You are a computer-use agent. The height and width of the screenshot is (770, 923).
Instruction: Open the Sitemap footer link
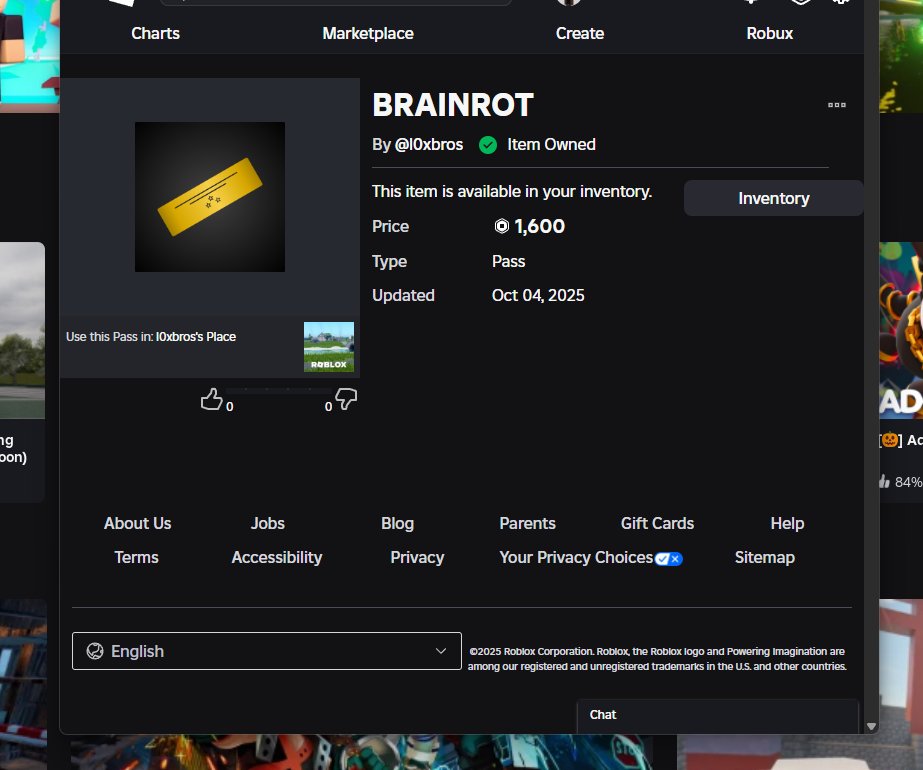pyautogui.click(x=765, y=557)
